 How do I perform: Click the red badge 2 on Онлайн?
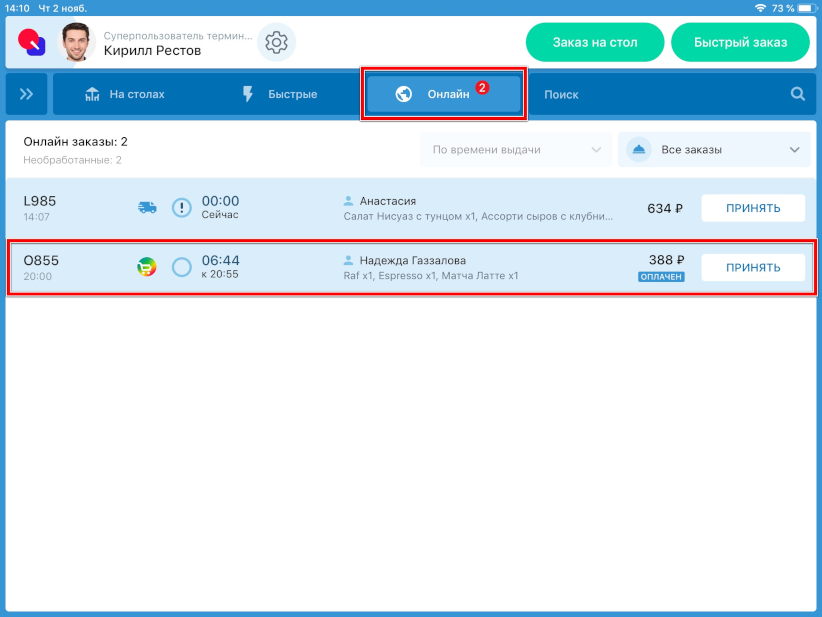click(x=482, y=88)
